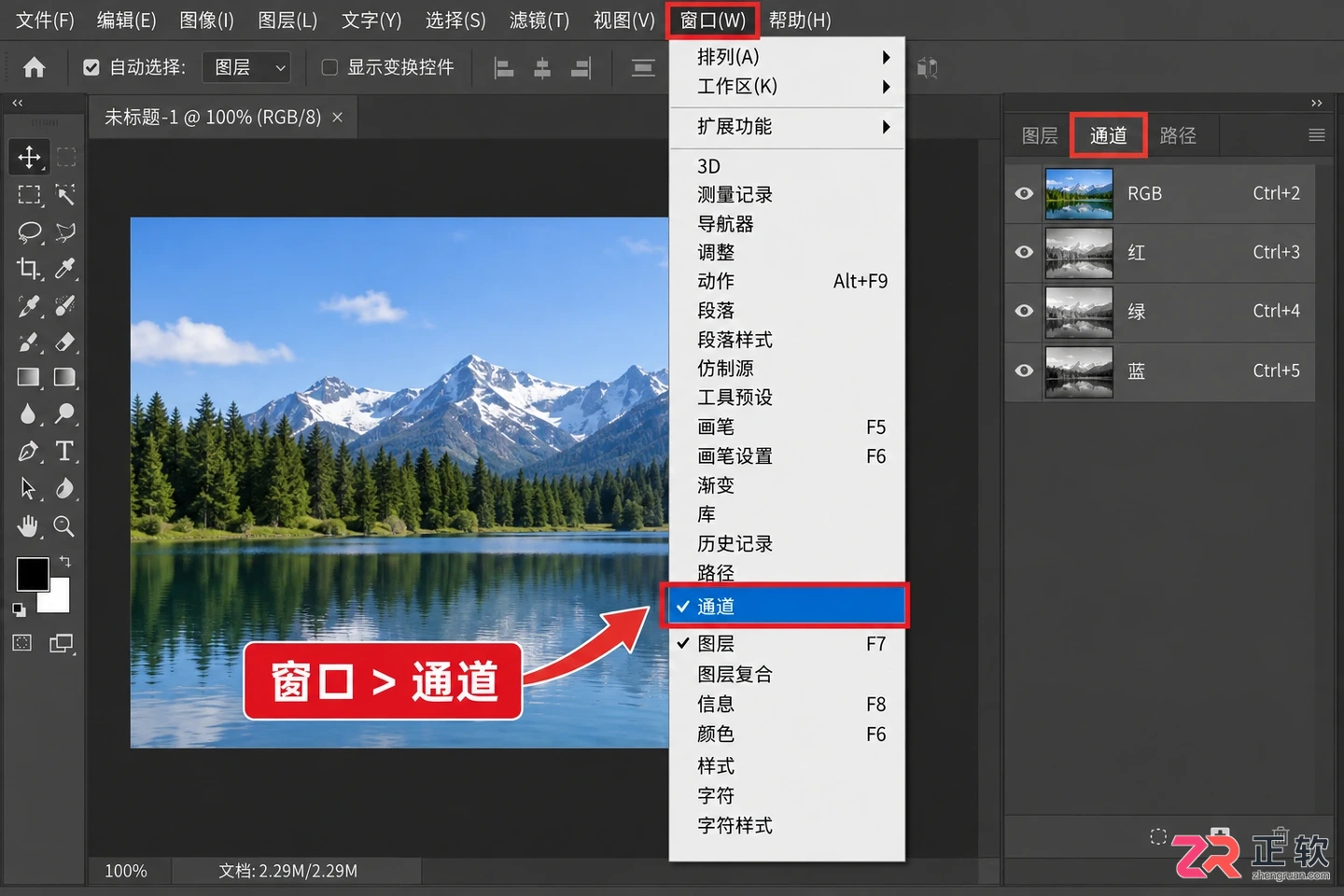Switch to the 图层 panel tab
This screenshot has width=1344, height=896.
(1040, 135)
